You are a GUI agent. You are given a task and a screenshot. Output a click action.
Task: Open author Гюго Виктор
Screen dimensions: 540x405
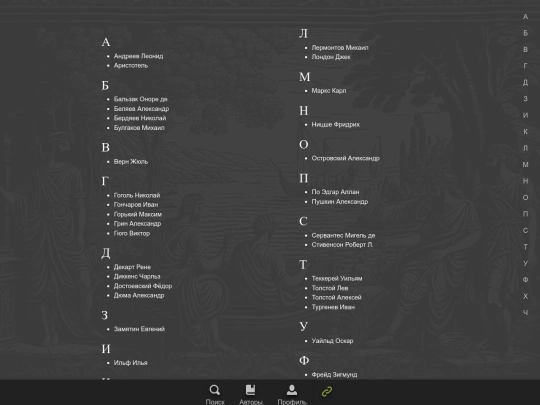click(132, 233)
